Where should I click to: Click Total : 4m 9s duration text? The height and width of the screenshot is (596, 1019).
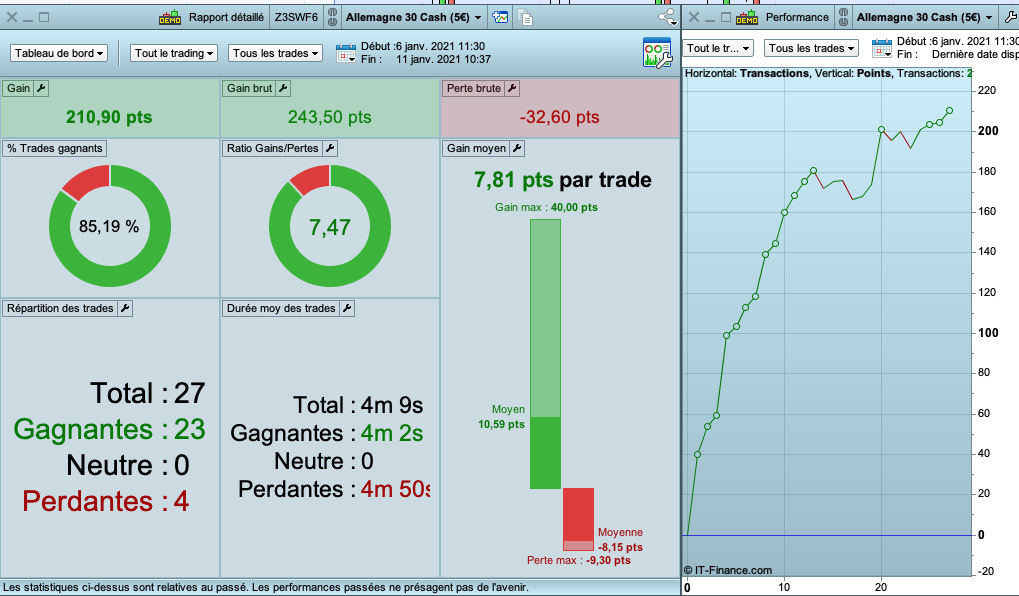pos(358,405)
